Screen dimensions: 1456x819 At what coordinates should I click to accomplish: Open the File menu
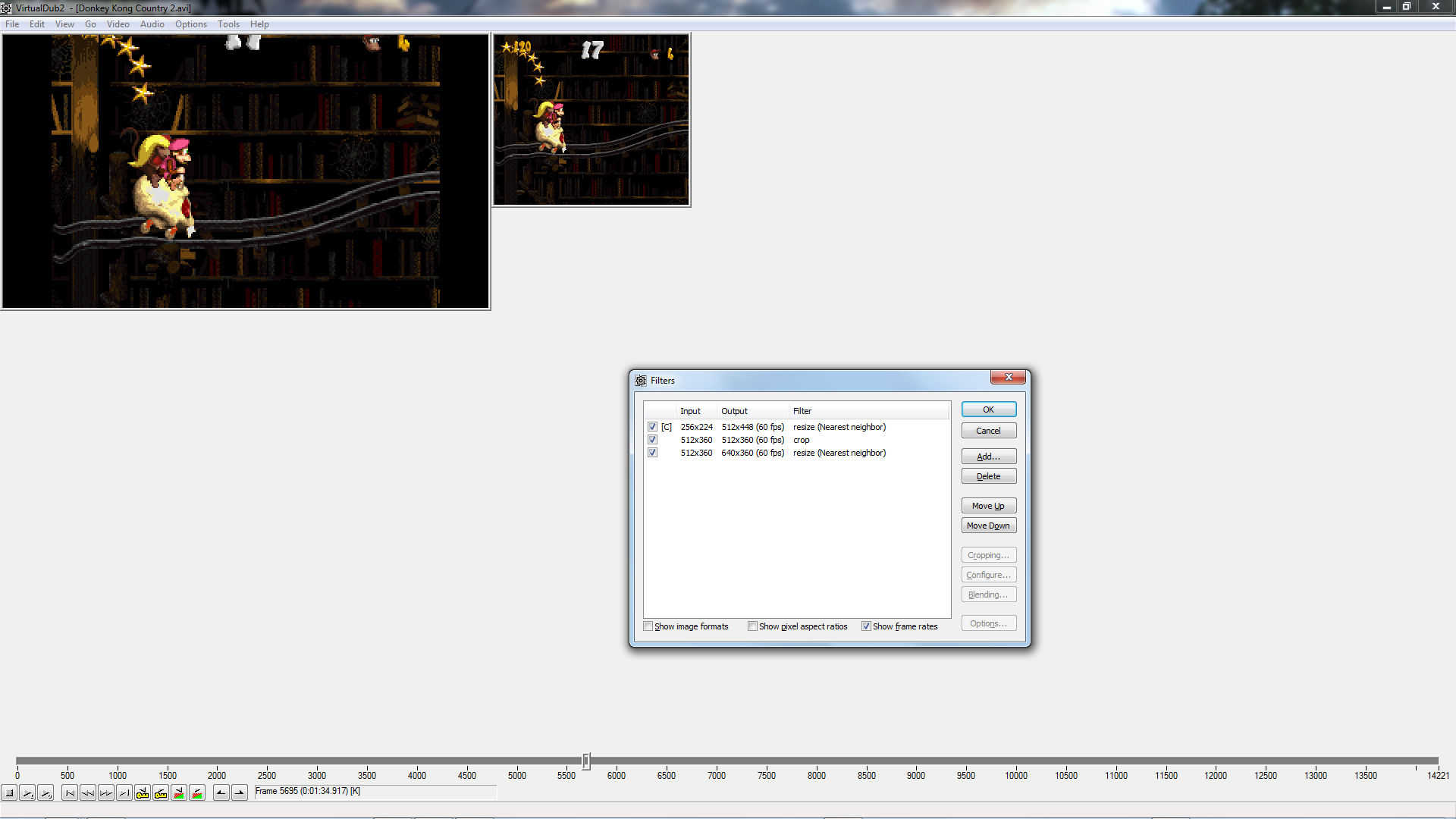click(12, 24)
